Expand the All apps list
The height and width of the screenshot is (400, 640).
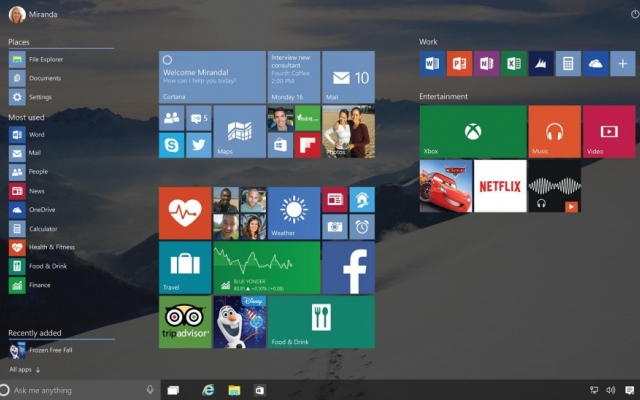pos(24,370)
